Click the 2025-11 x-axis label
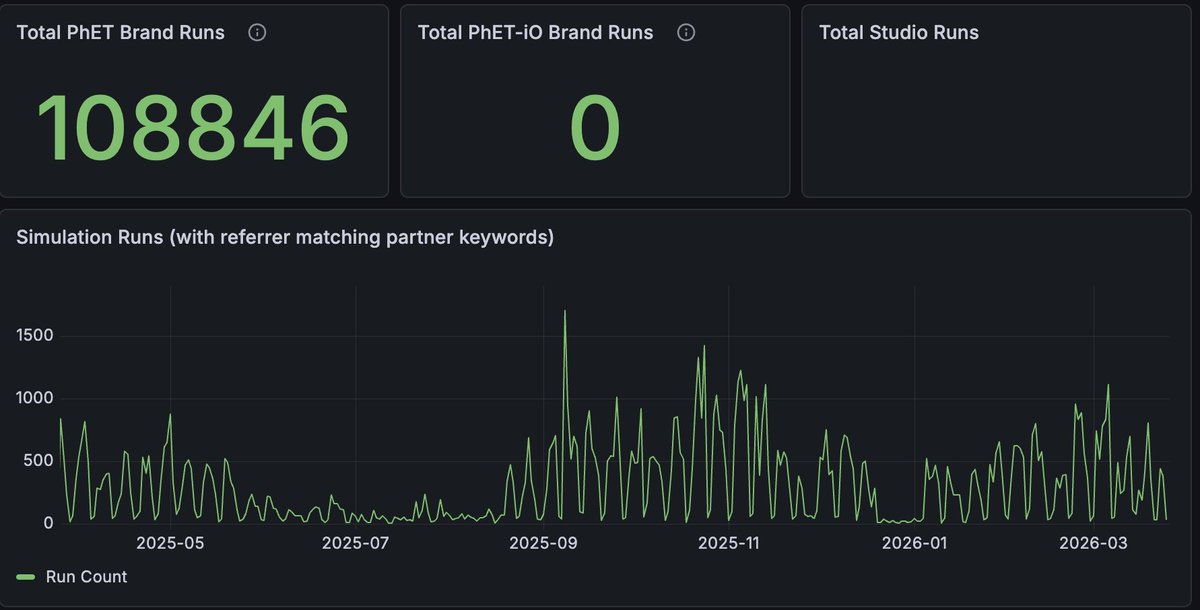The height and width of the screenshot is (610, 1200). [729, 543]
